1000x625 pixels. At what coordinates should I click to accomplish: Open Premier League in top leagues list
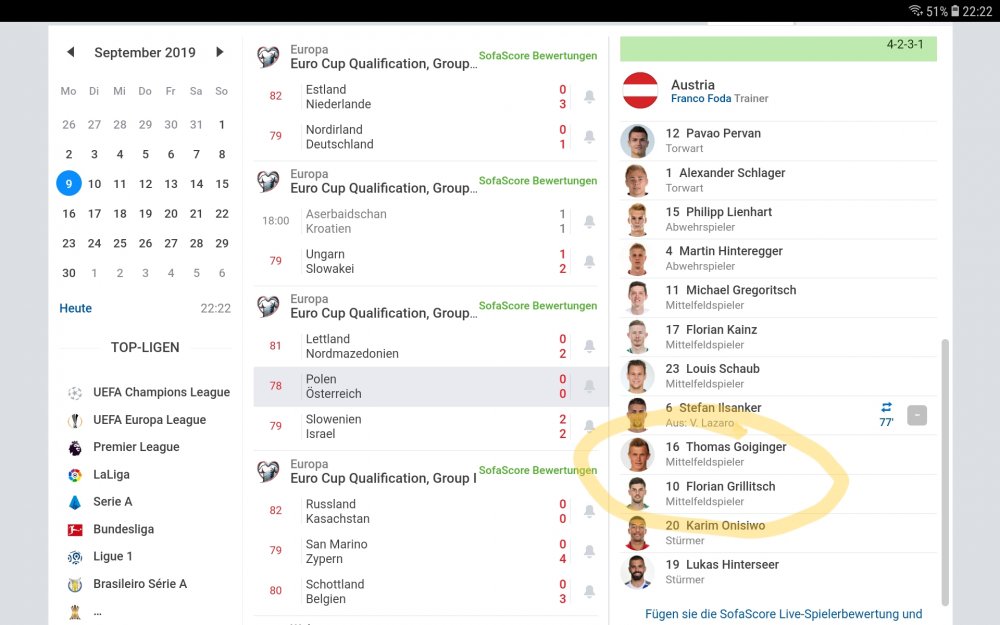(136, 447)
